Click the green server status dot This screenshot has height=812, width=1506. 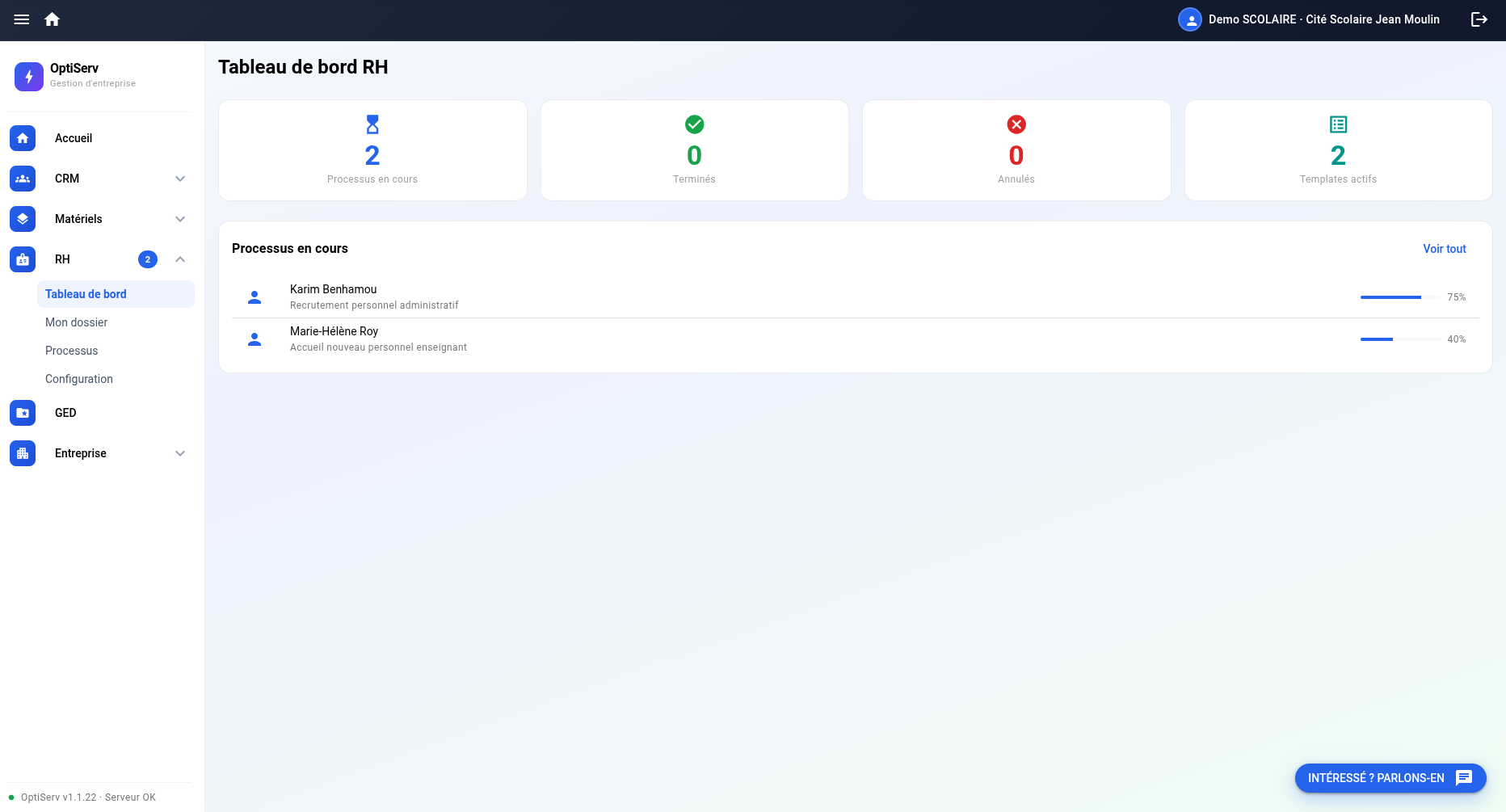point(11,797)
